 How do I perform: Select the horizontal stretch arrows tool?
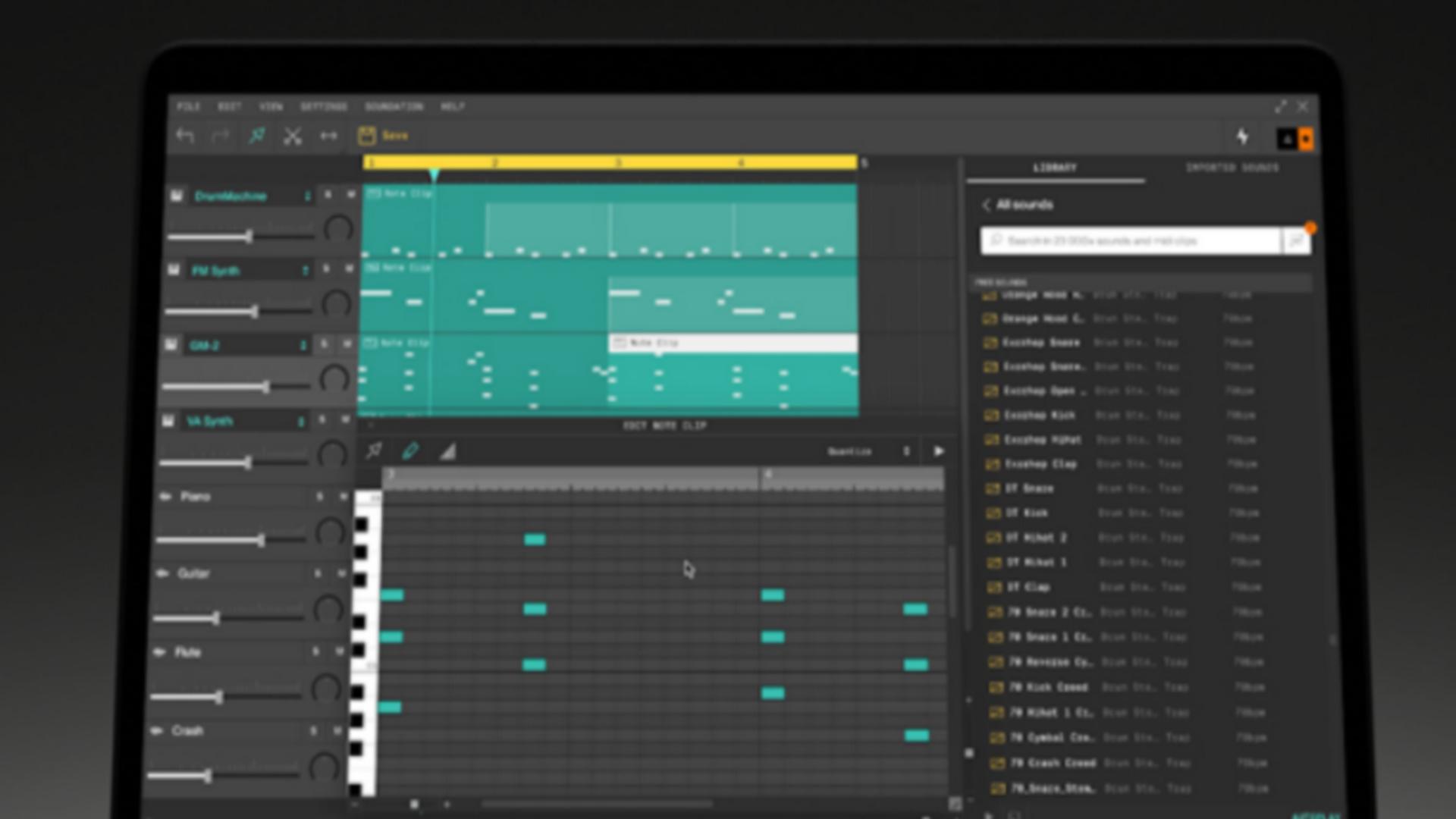coord(328,136)
